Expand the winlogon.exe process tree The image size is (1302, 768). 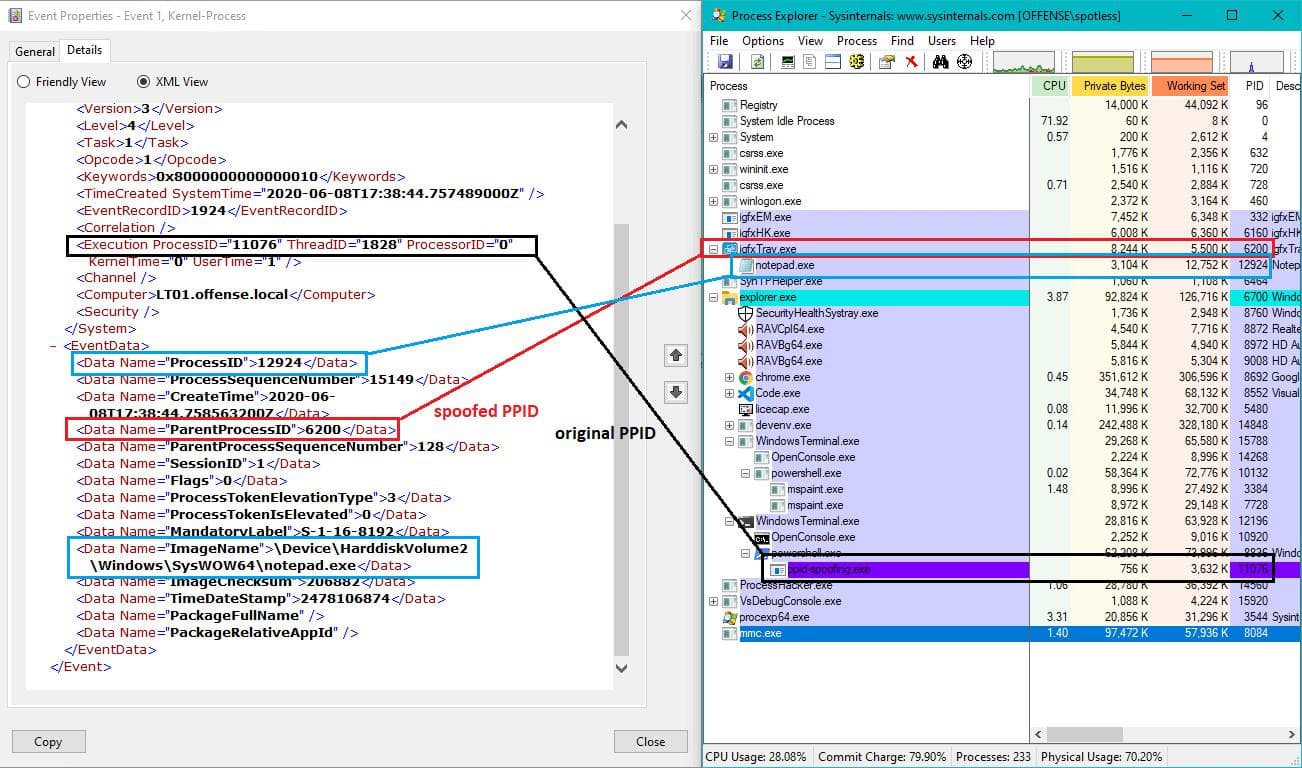(712, 201)
